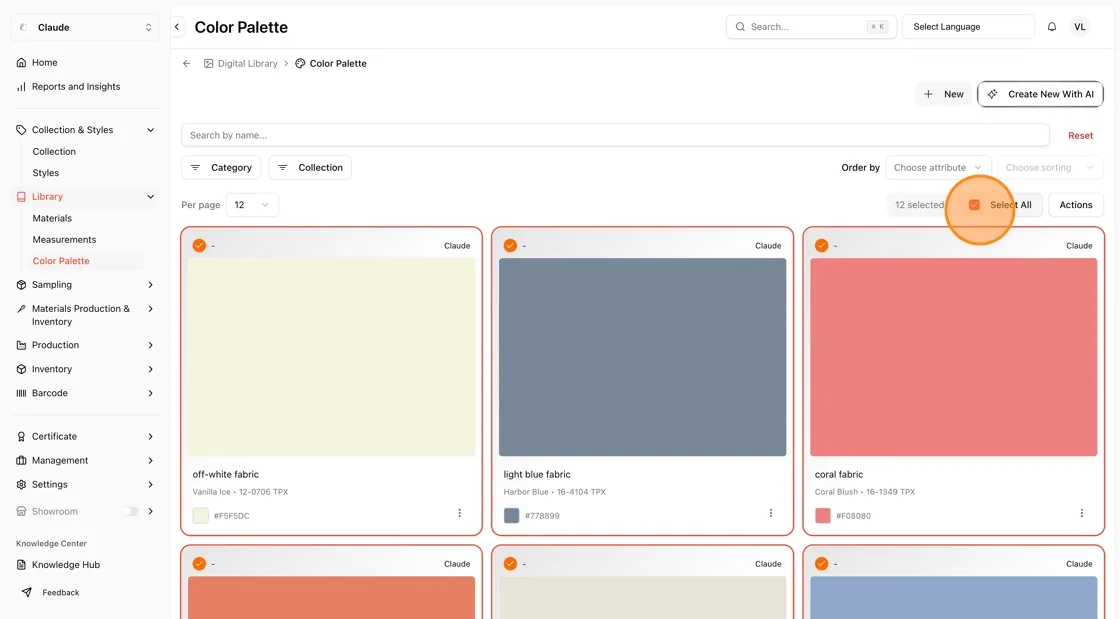Screen dimensions: 1120x619
Task: Open the Styles submenu item
Action: [46, 173]
